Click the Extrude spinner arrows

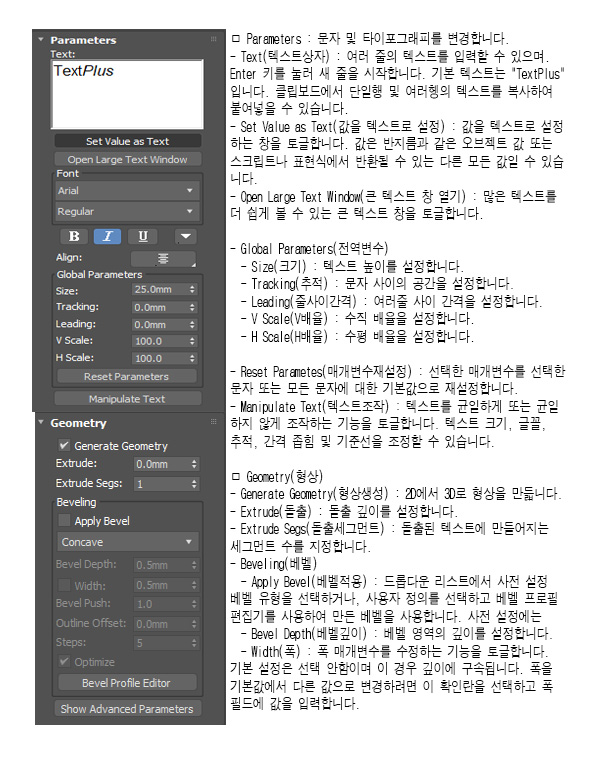[194, 464]
